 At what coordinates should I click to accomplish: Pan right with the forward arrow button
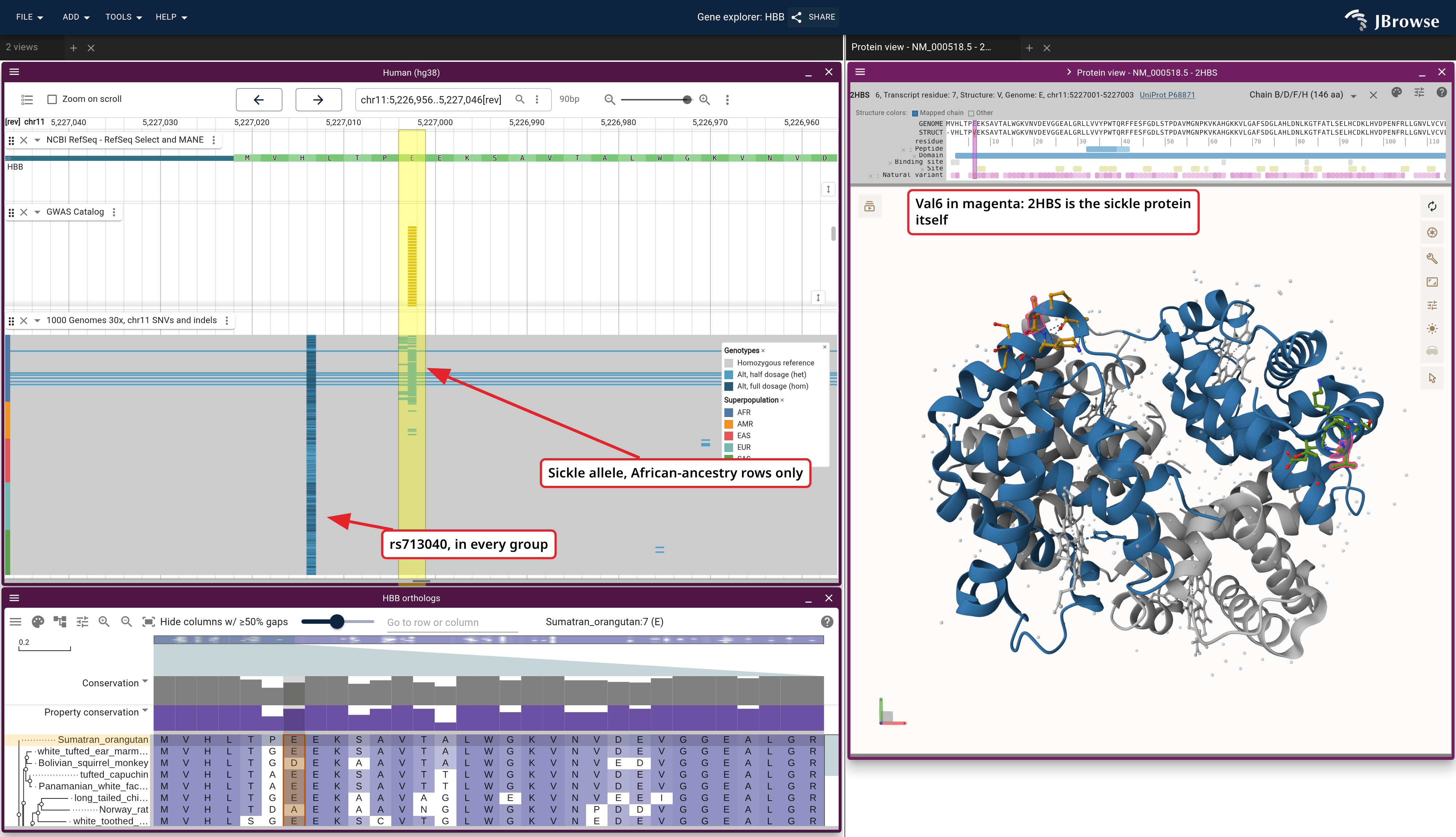pyautogui.click(x=318, y=99)
